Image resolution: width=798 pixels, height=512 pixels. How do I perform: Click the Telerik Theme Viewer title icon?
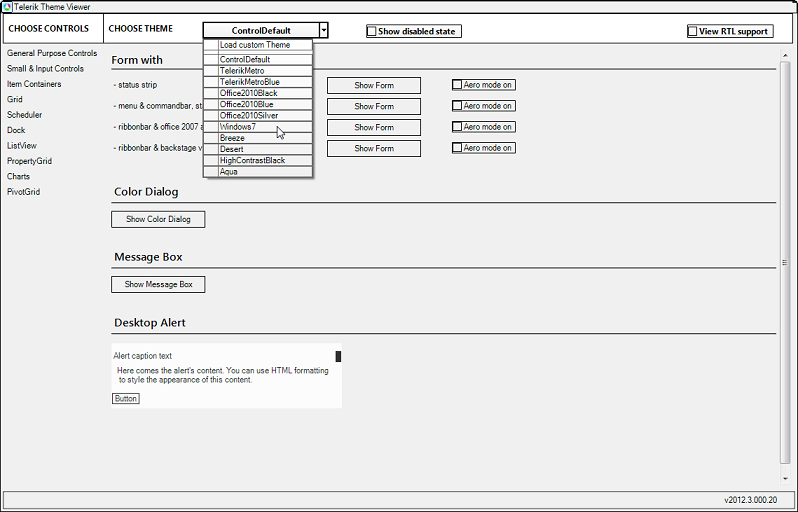[x=7, y=7]
